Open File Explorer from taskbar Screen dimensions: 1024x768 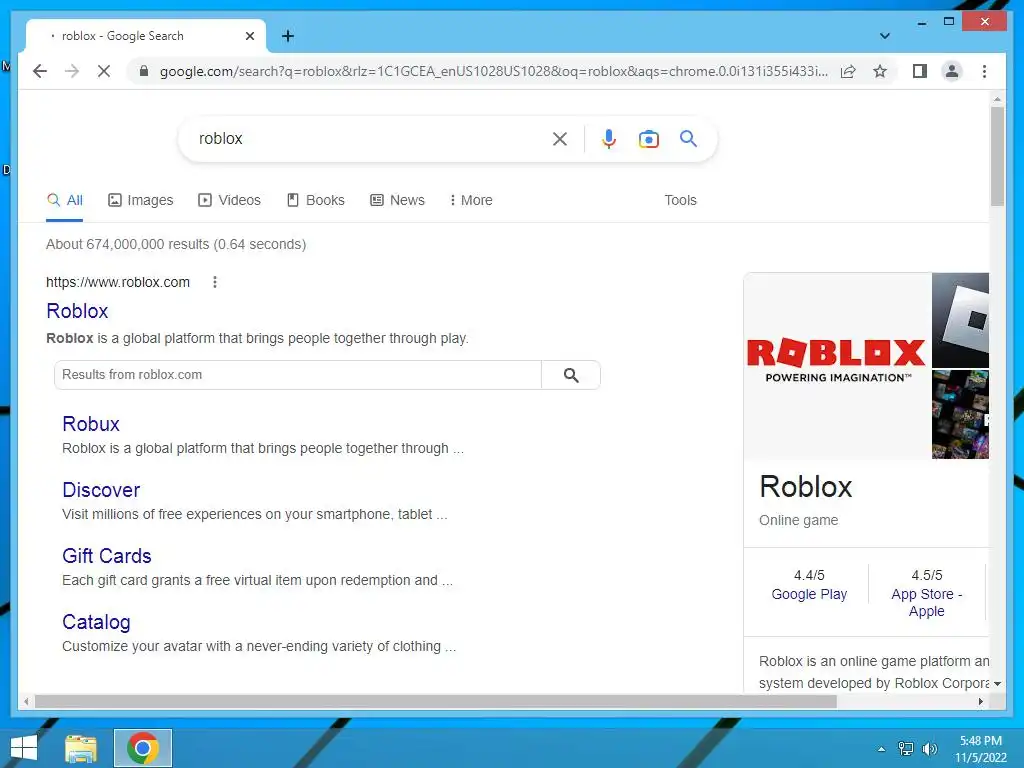[x=81, y=748]
